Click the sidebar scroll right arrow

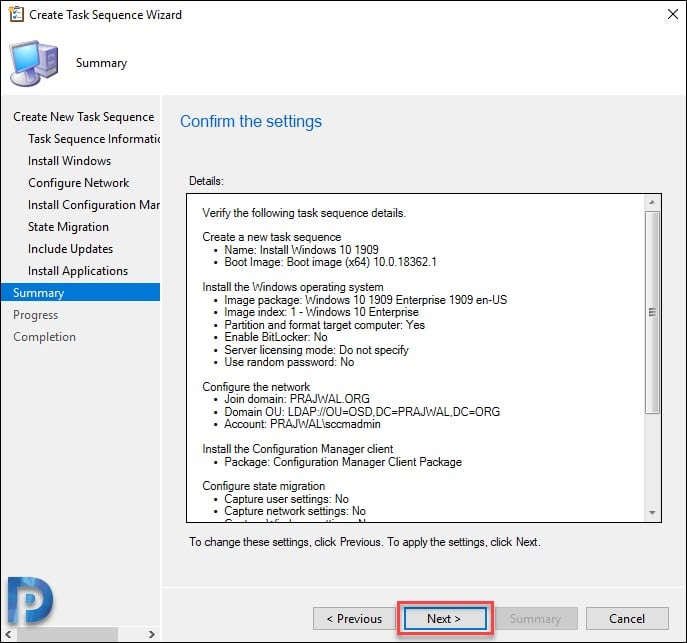pos(152,634)
